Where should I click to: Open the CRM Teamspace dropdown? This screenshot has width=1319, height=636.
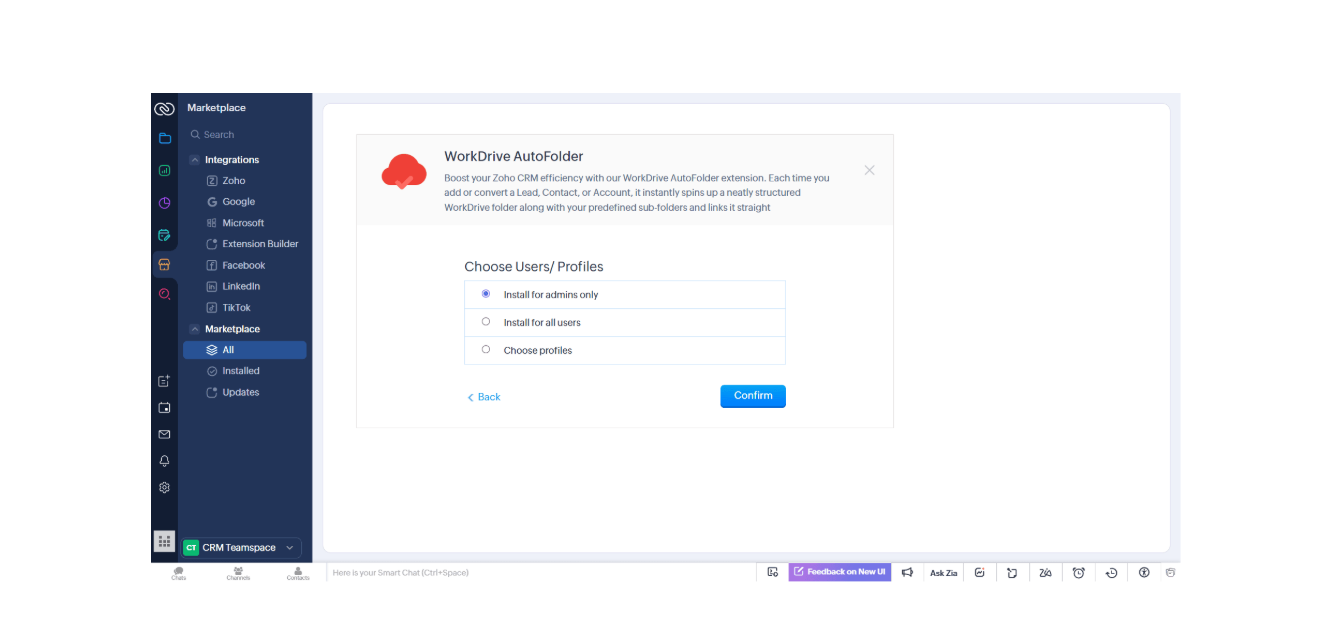pyautogui.click(x=241, y=547)
